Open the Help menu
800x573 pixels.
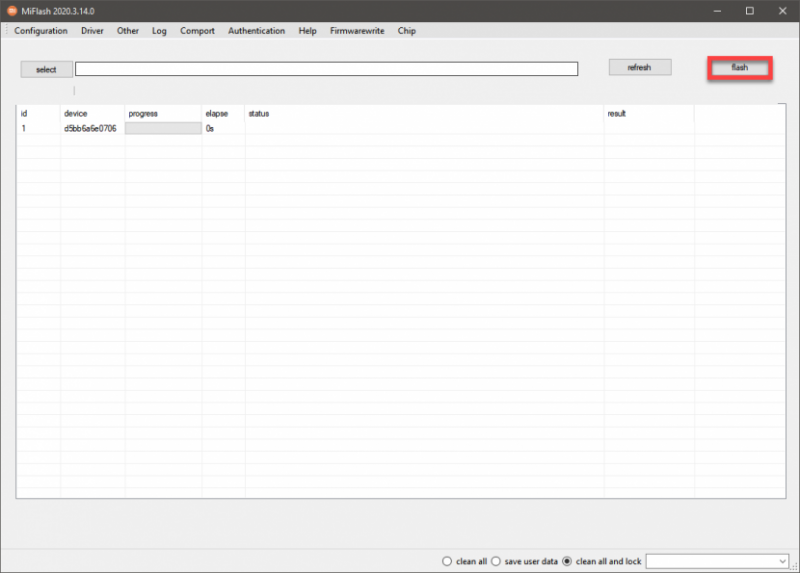(307, 31)
